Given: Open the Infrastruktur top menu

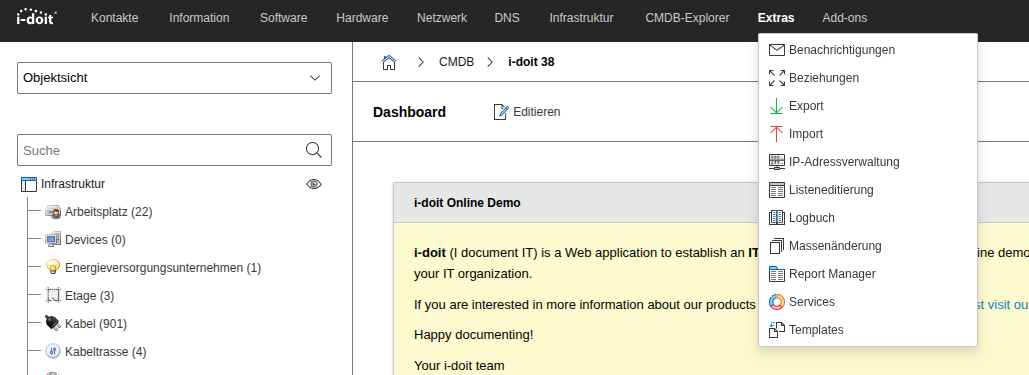Looking at the screenshot, I should coord(581,18).
